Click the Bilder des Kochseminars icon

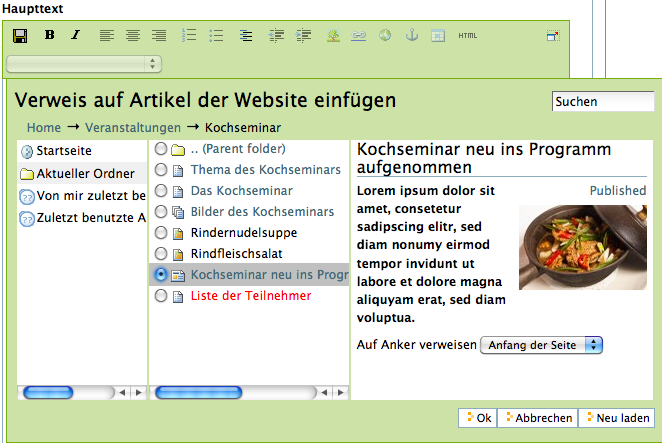coord(178,212)
